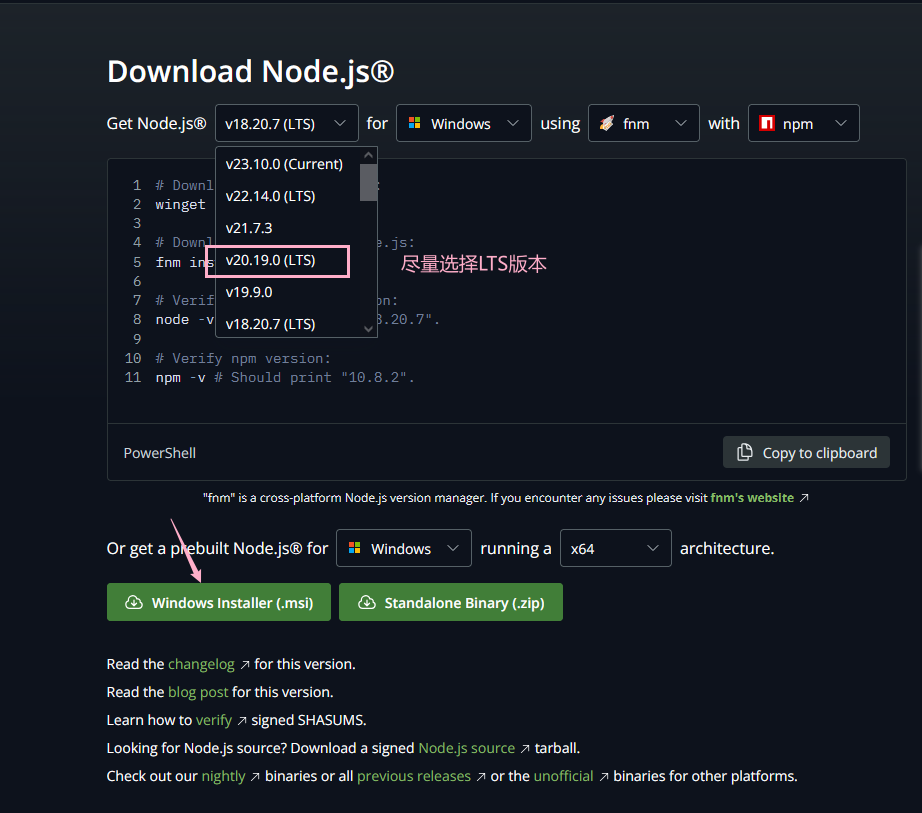This screenshot has width=922, height=813.
Task: Click the download cloud icon on .msi button
Action: click(x=134, y=603)
